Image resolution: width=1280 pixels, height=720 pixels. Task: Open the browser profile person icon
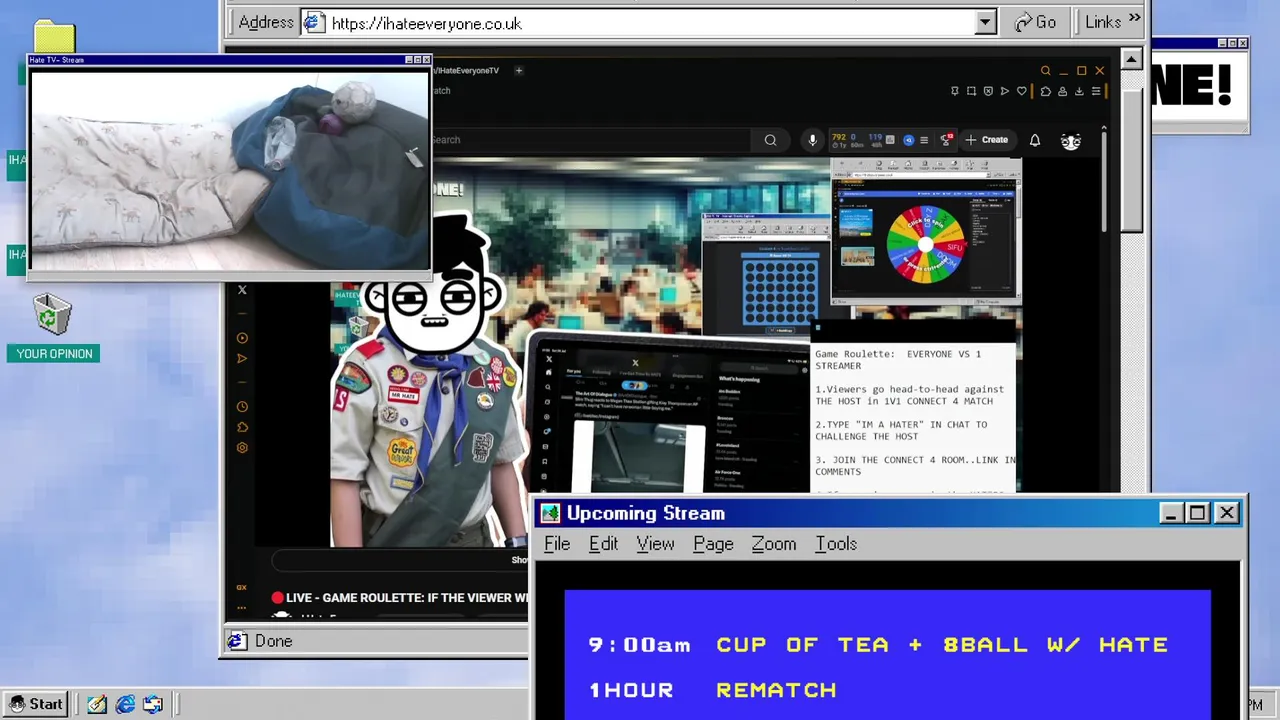[x=1062, y=91]
